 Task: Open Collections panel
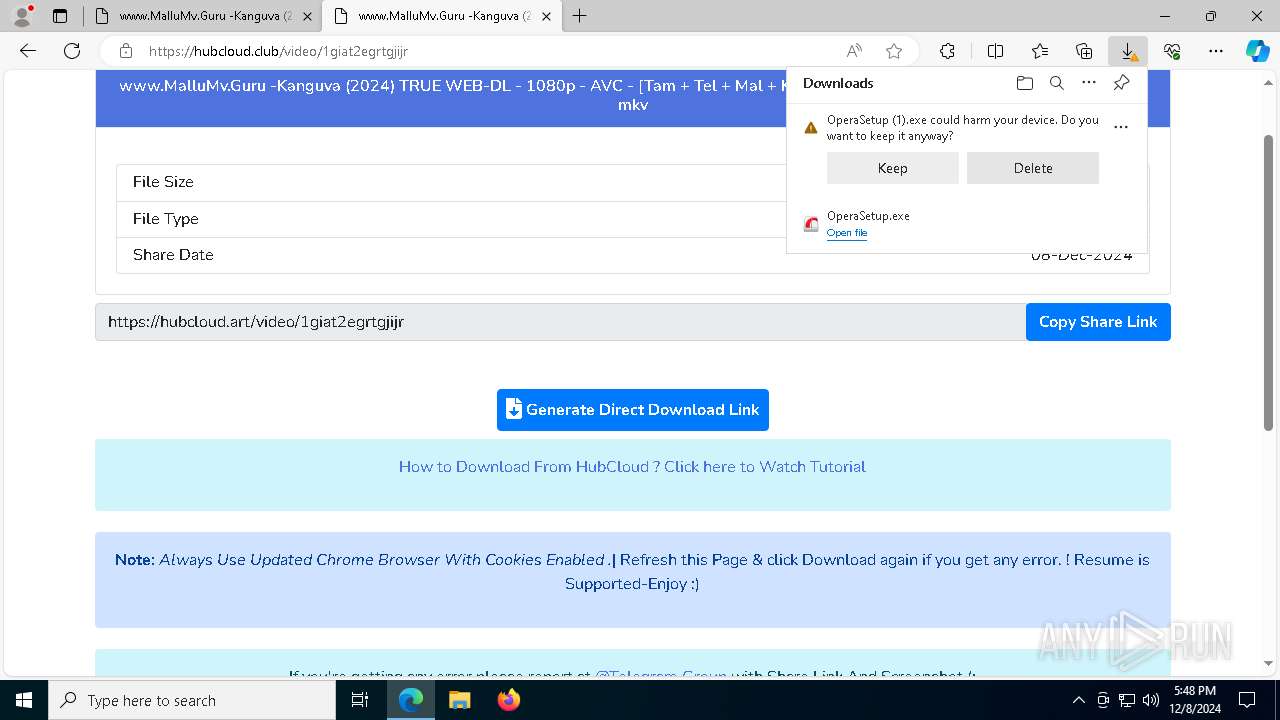1084,51
